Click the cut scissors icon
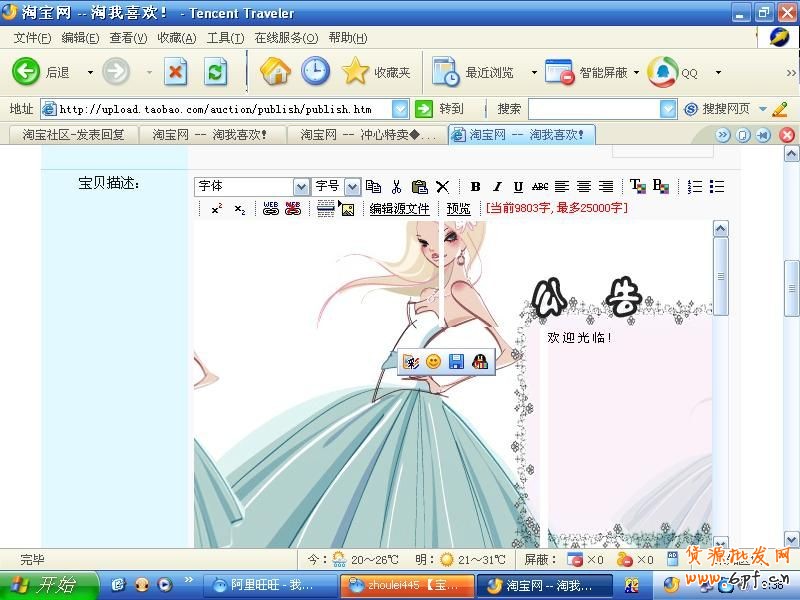The height and width of the screenshot is (600, 800). point(397,187)
